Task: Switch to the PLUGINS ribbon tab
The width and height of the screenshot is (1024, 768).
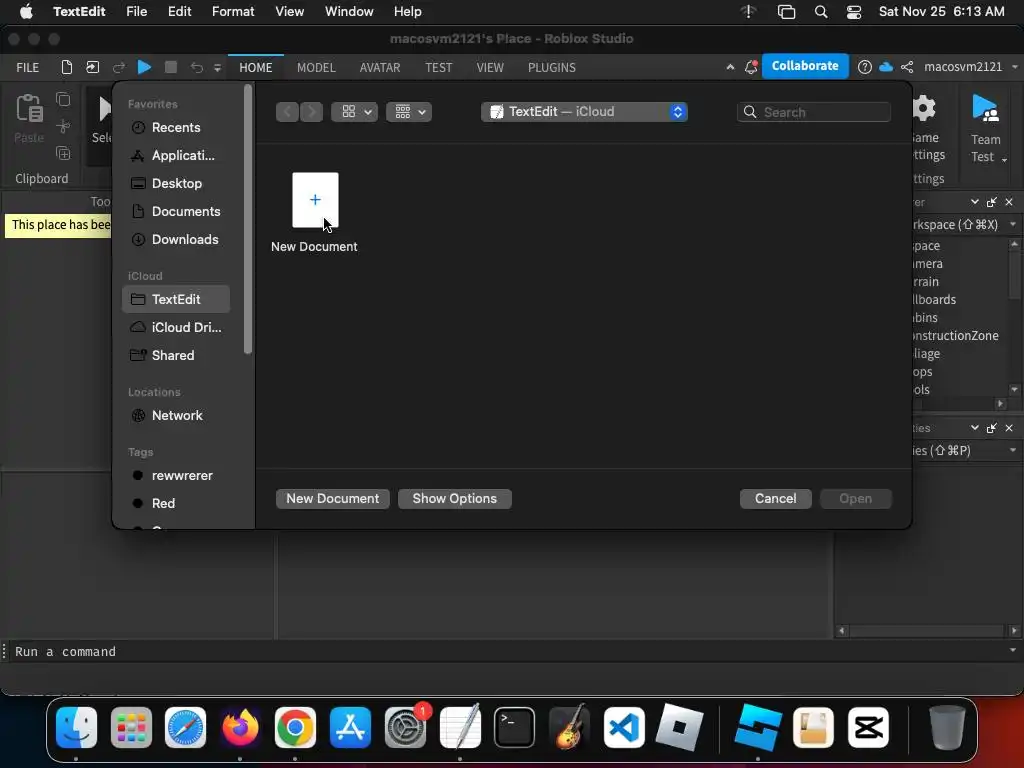Action: click(x=552, y=67)
